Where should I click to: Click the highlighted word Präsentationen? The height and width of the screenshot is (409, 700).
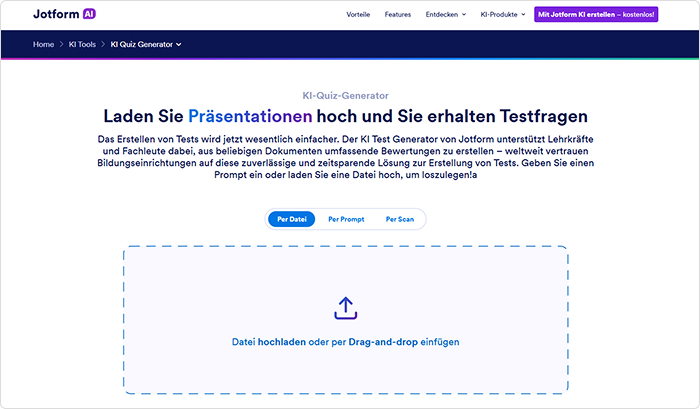click(x=250, y=116)
